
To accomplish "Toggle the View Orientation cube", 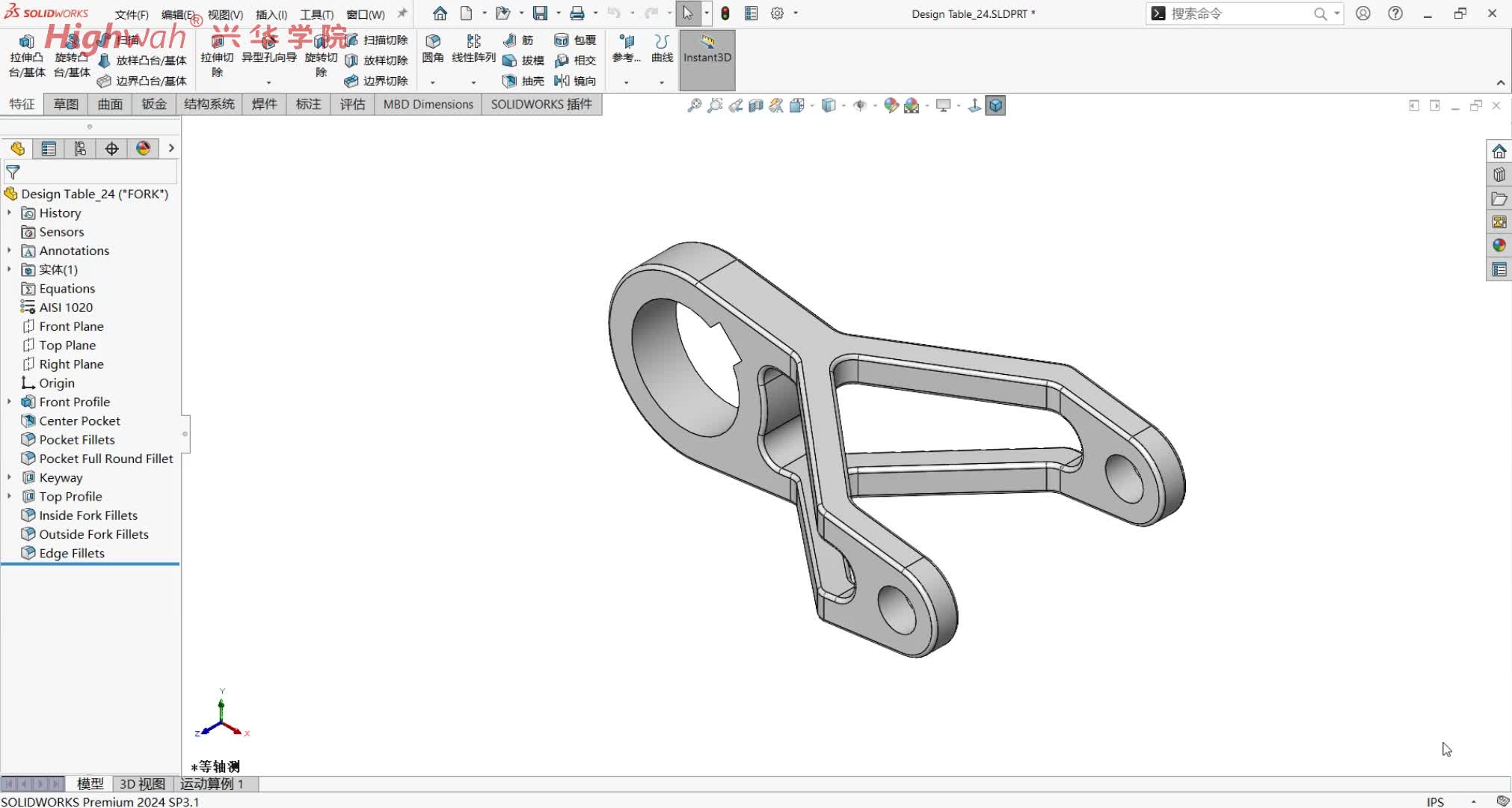I will 995,105.
